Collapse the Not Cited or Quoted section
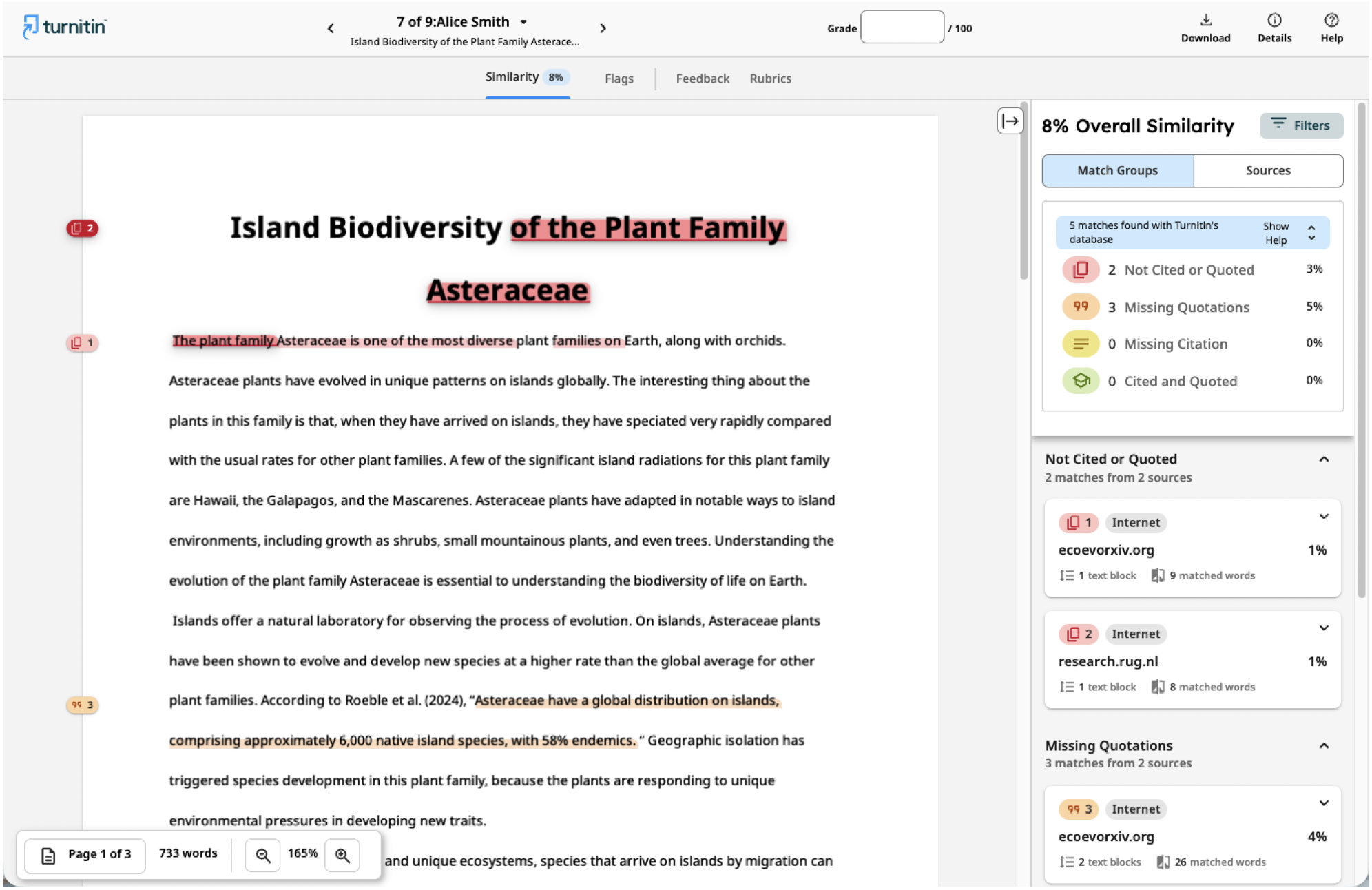The height and width of the screenshot is (890, 1372). tap(1324, 459)
